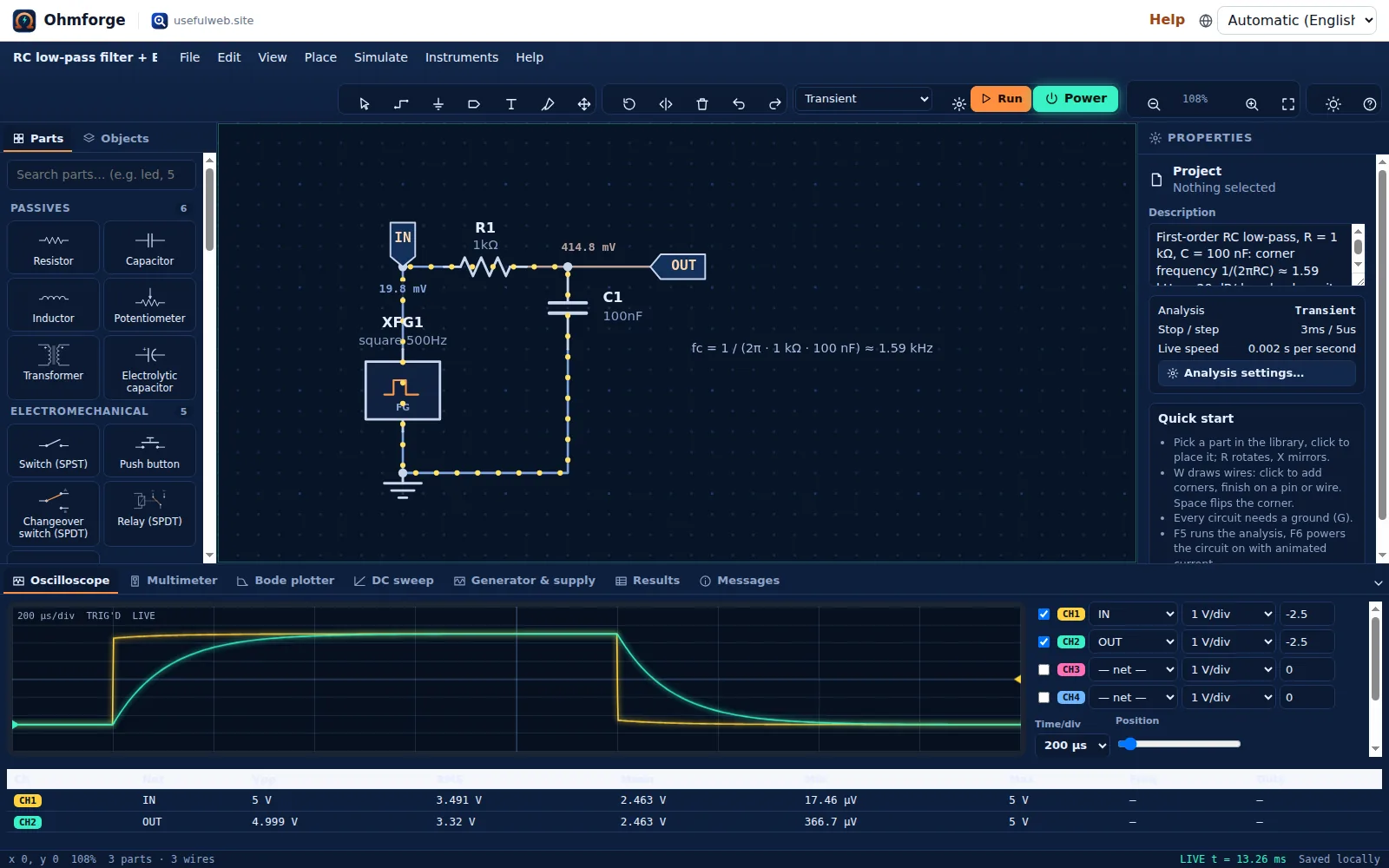Toggle the light/dark theme sun icon

1333,103
